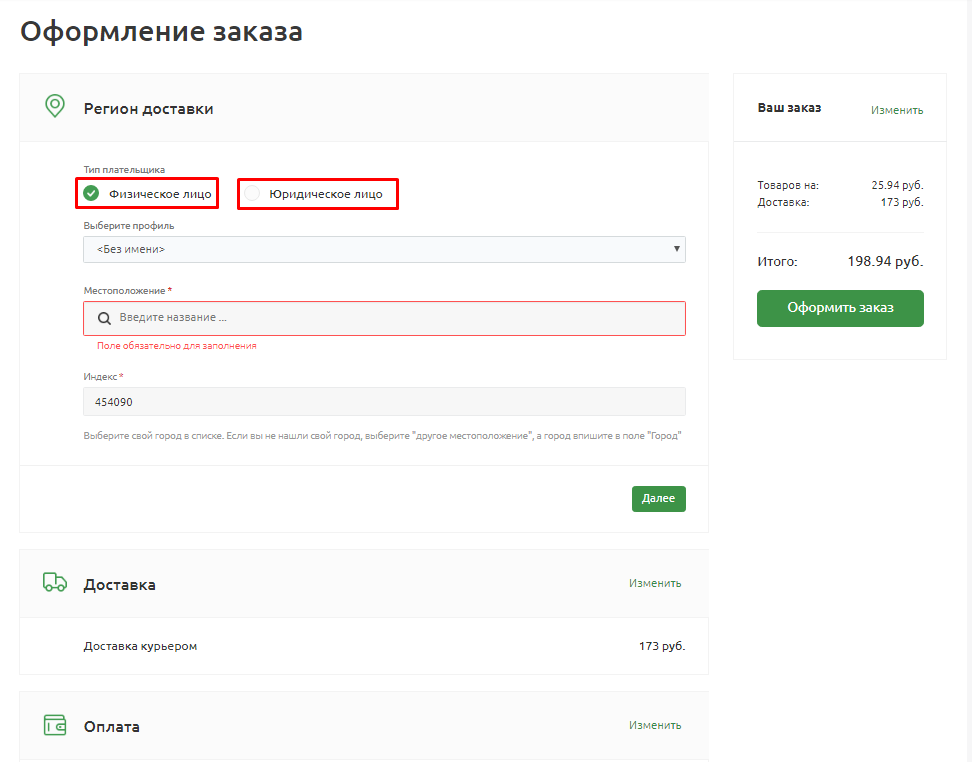The width and height of the screenshot is (972, 762).
Task: Click the Оформление заказа page title
Action: tap(161, 32)
